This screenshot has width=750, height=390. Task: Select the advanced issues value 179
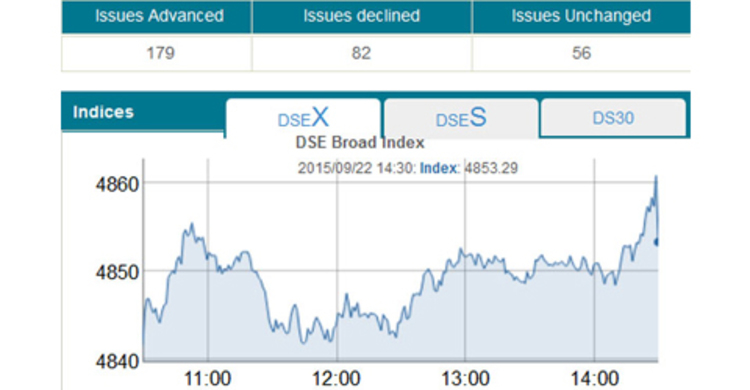(160, 53)
